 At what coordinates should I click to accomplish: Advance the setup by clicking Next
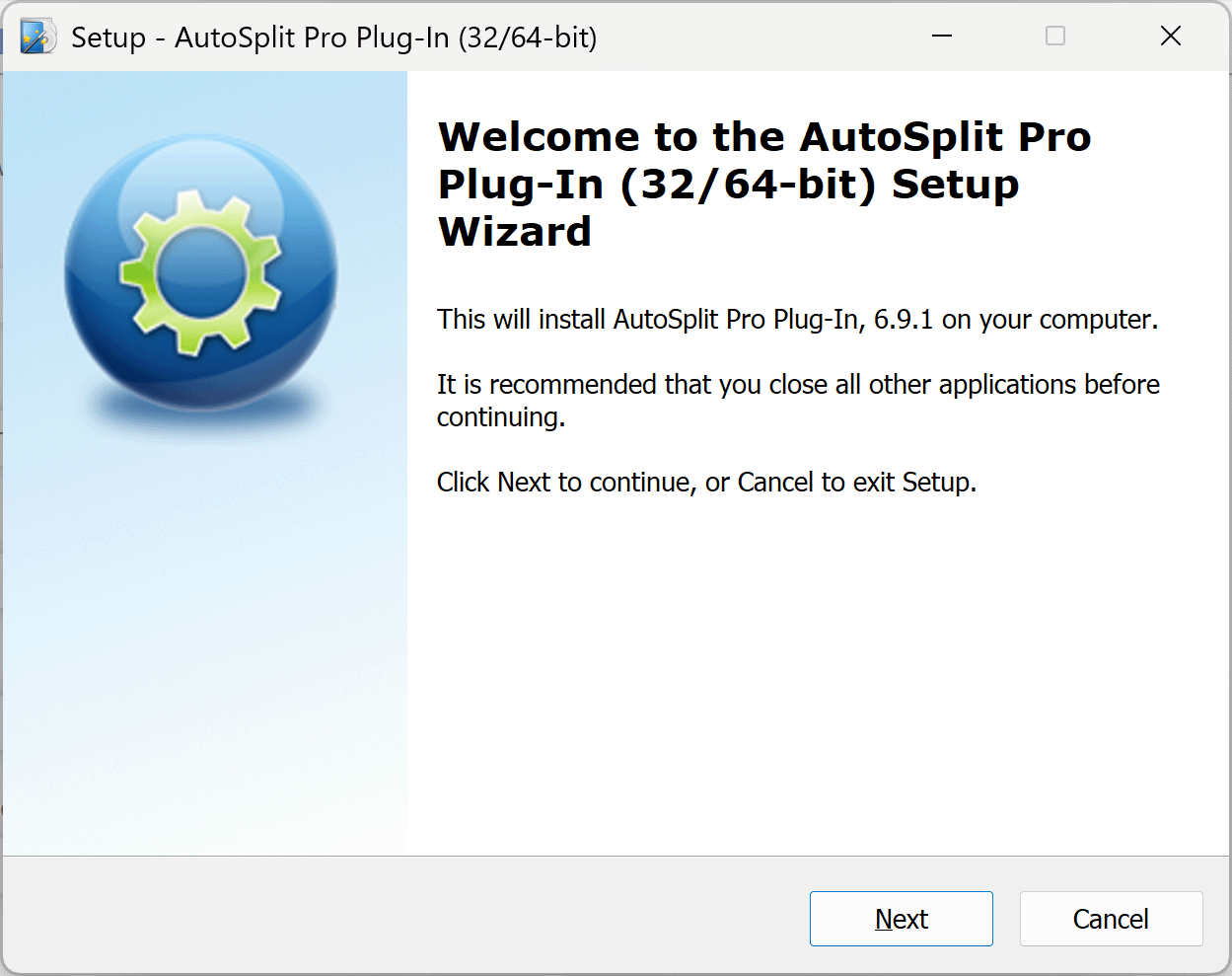[901, 918]
